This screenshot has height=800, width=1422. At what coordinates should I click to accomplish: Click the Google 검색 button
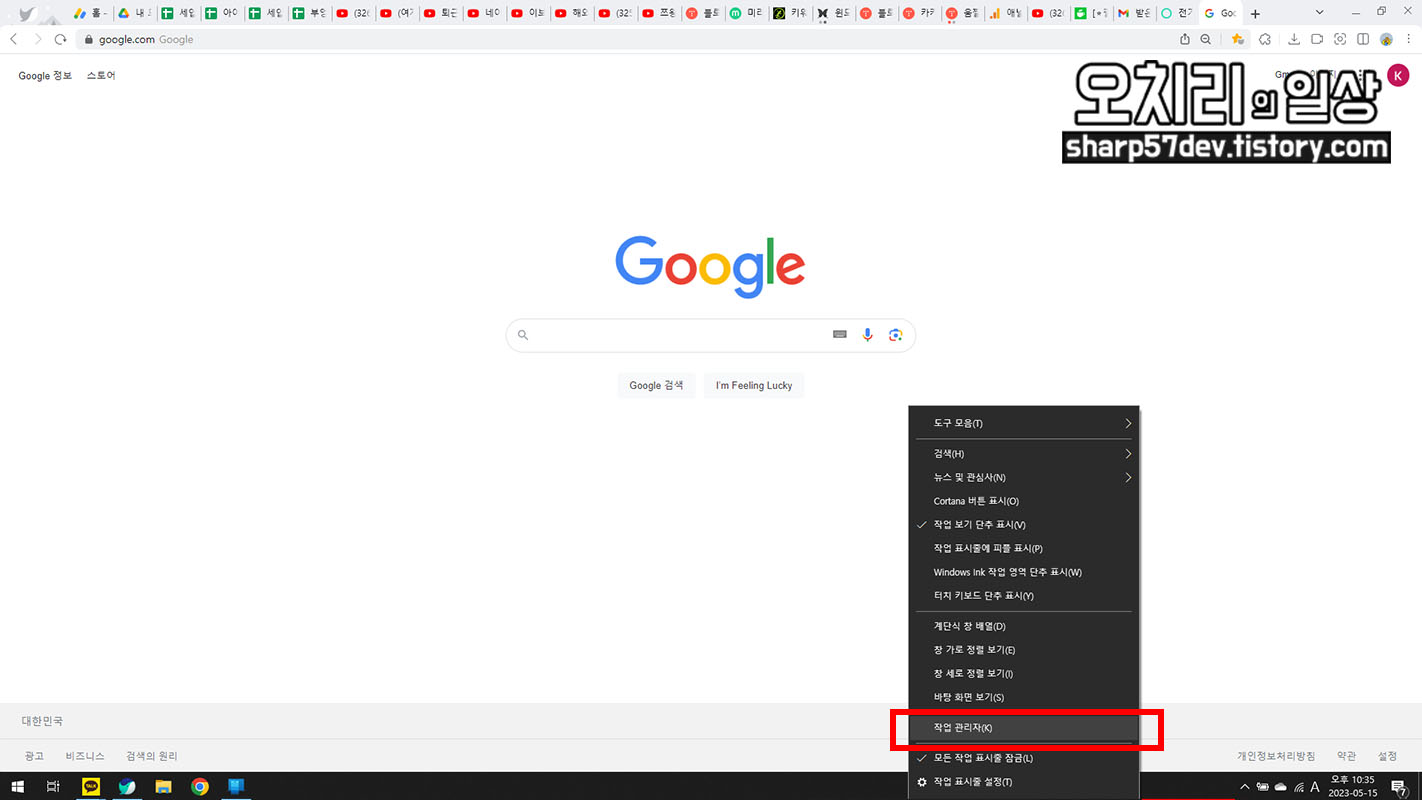[656, 385]
